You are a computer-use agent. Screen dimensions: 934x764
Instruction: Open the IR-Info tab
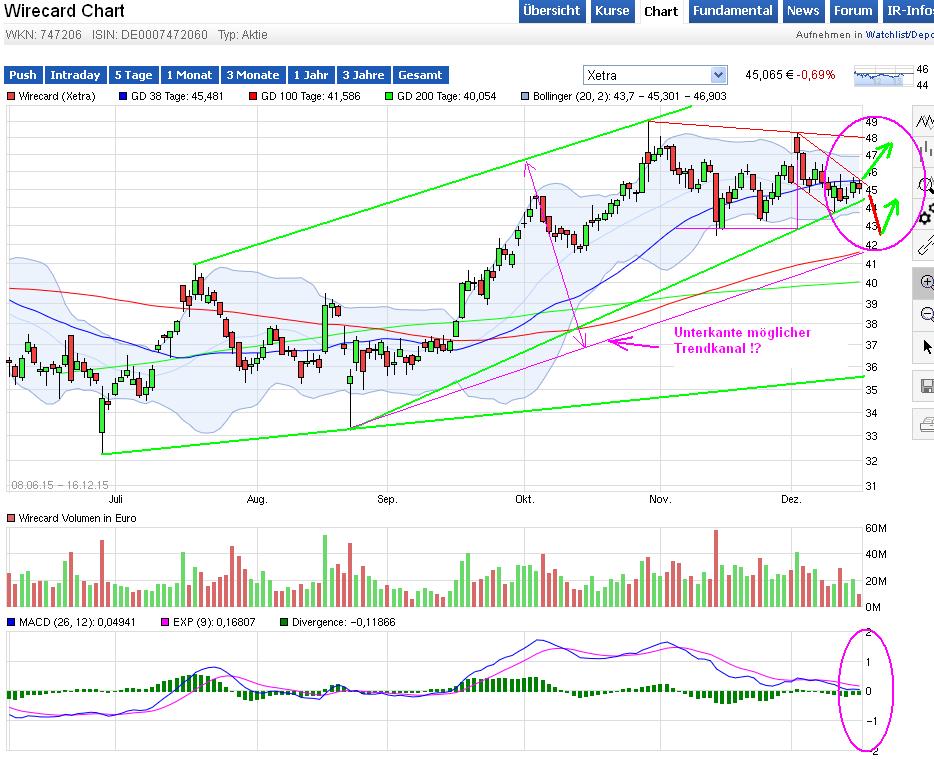click(908, 11)
